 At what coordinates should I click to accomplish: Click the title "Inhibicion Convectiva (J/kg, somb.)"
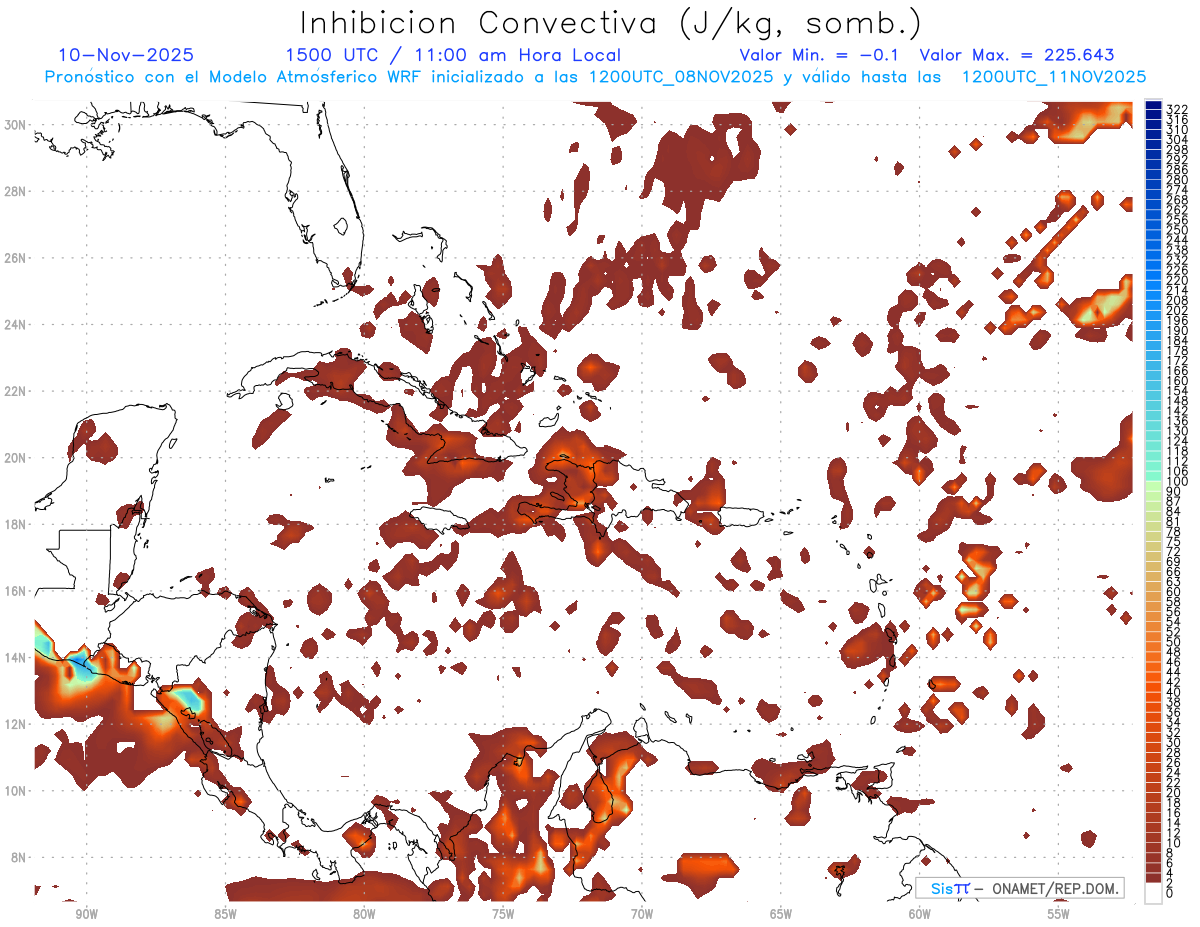(x=610, y=22)
